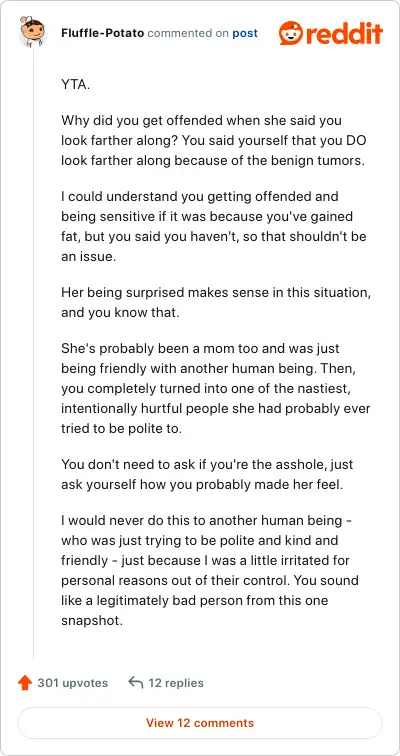The image size is (400, 756).
Task: Click the orange Reddit Snoo logo icon
Action: tap(291, 33)
